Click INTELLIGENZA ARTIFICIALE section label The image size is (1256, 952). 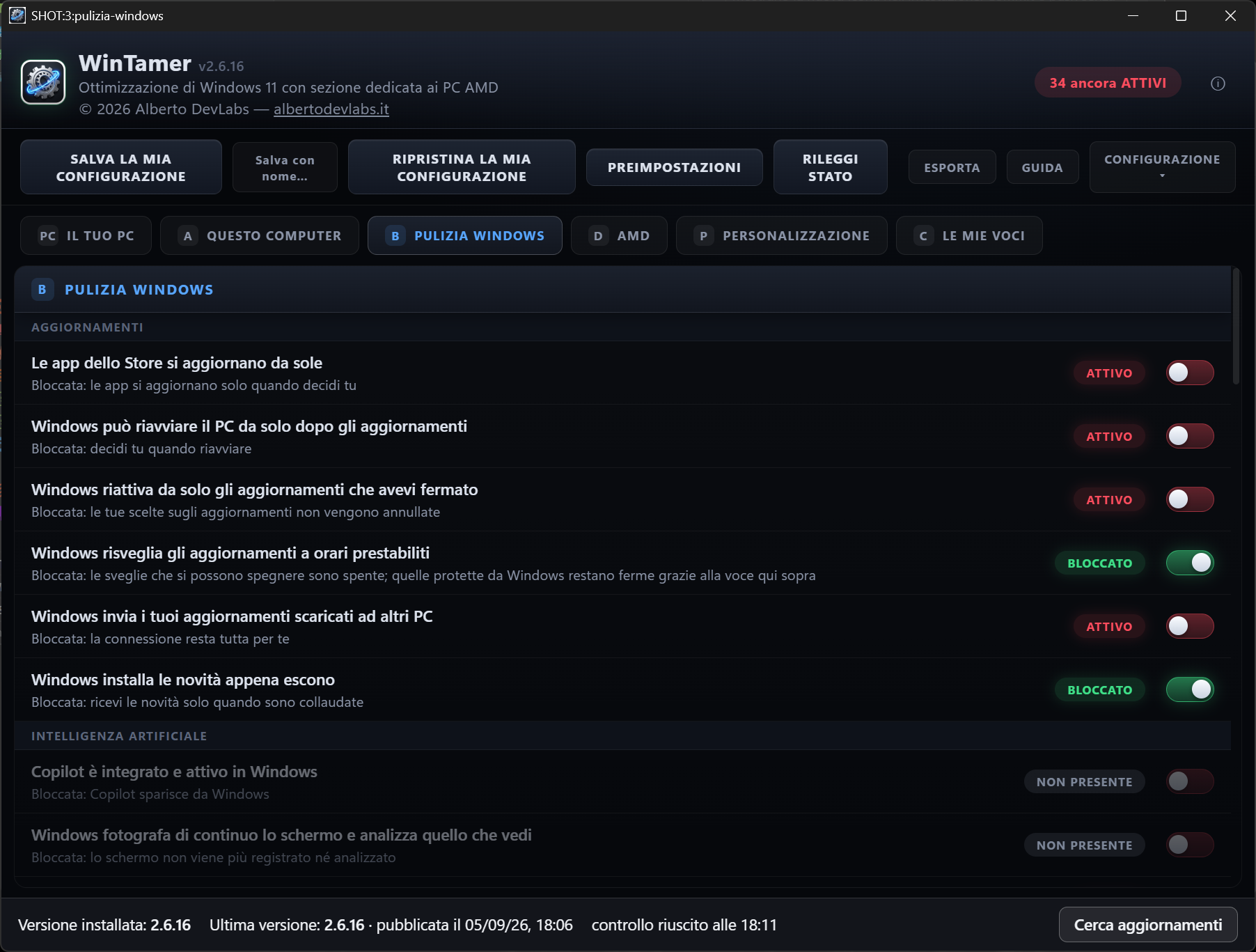pos(119,736)
